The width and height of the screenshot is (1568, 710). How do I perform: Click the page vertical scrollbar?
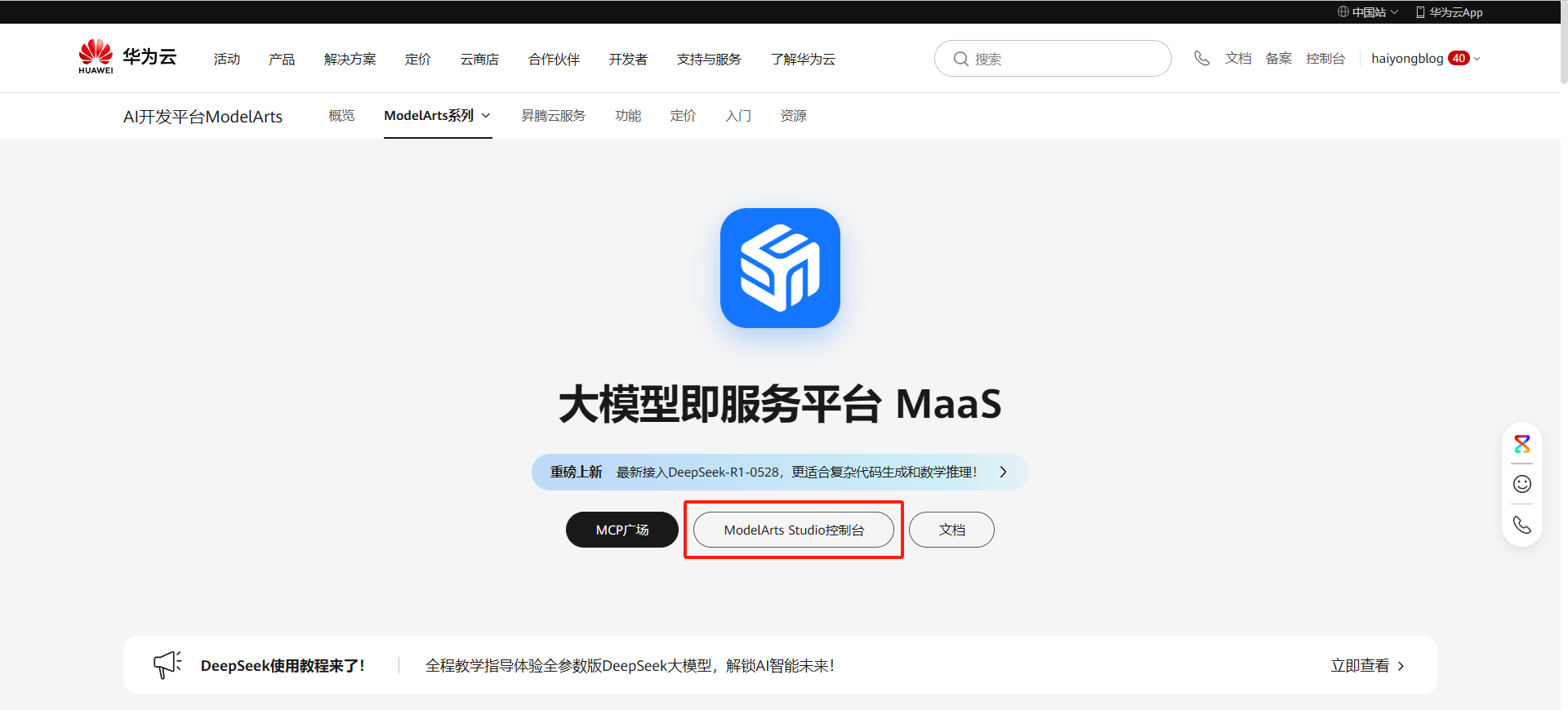point(1564,42)
